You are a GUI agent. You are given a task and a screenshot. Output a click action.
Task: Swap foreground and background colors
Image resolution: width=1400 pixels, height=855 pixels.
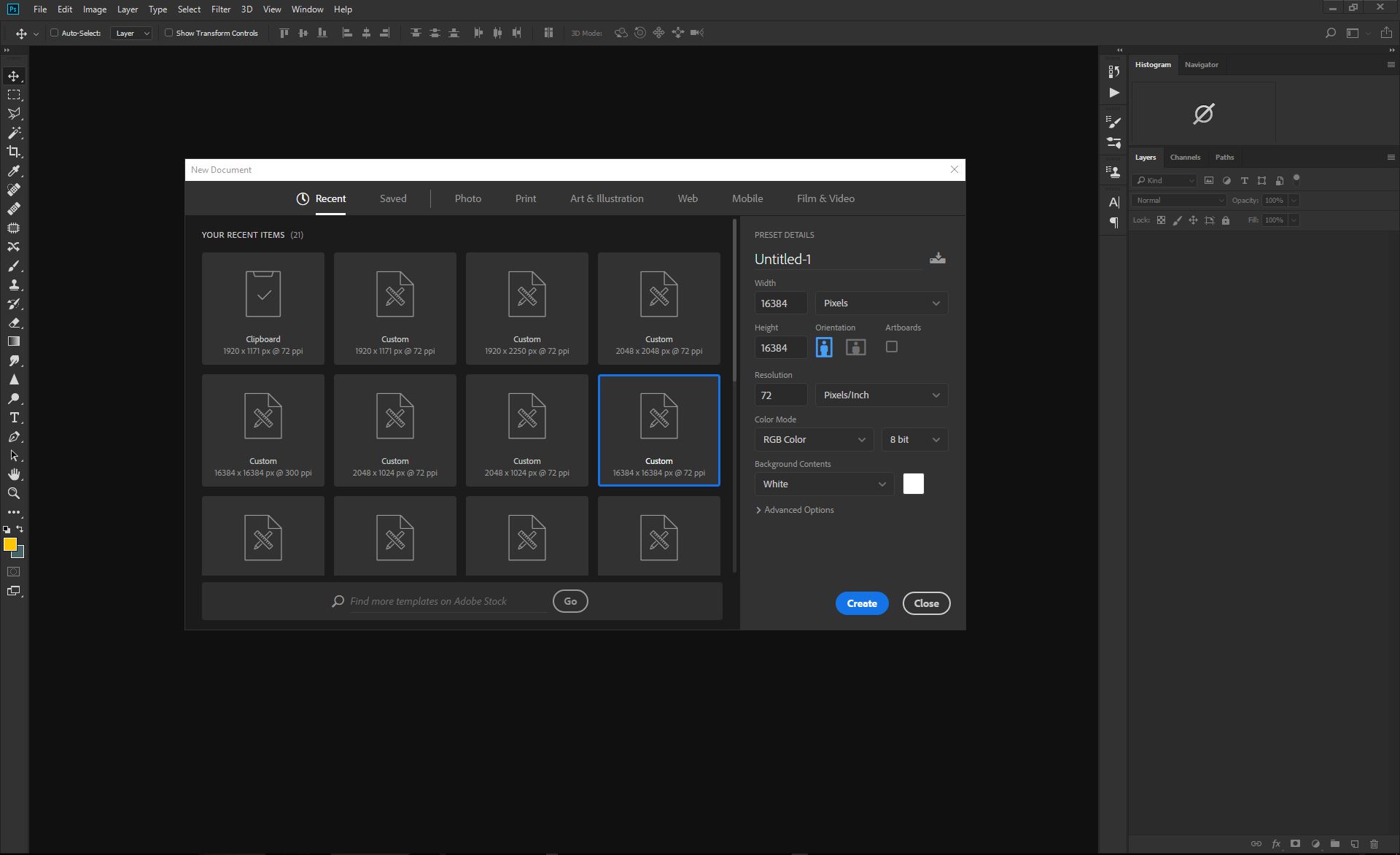pyautogui.click(x=20, y=529)
